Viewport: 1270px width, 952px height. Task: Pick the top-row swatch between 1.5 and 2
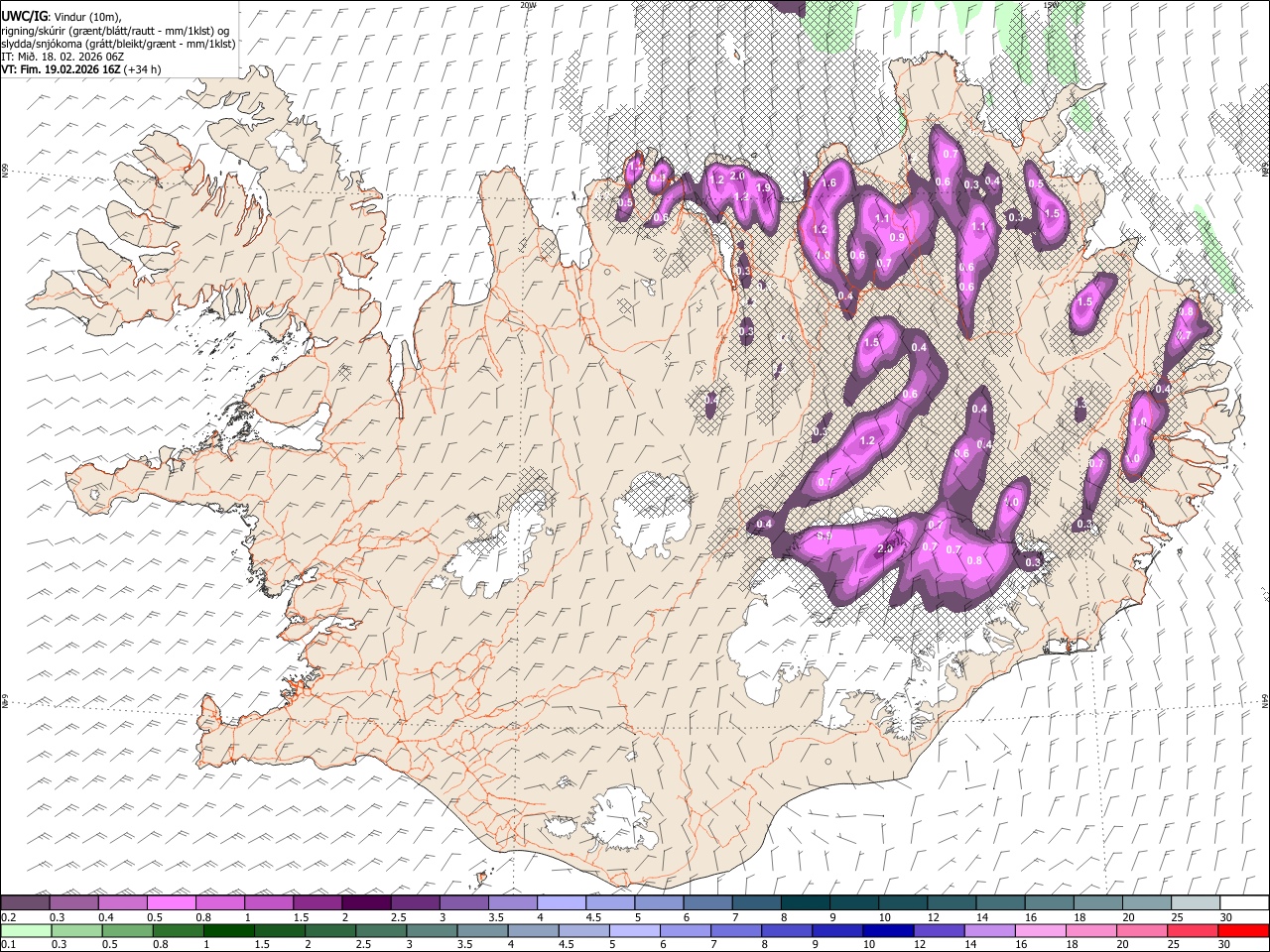317,902
